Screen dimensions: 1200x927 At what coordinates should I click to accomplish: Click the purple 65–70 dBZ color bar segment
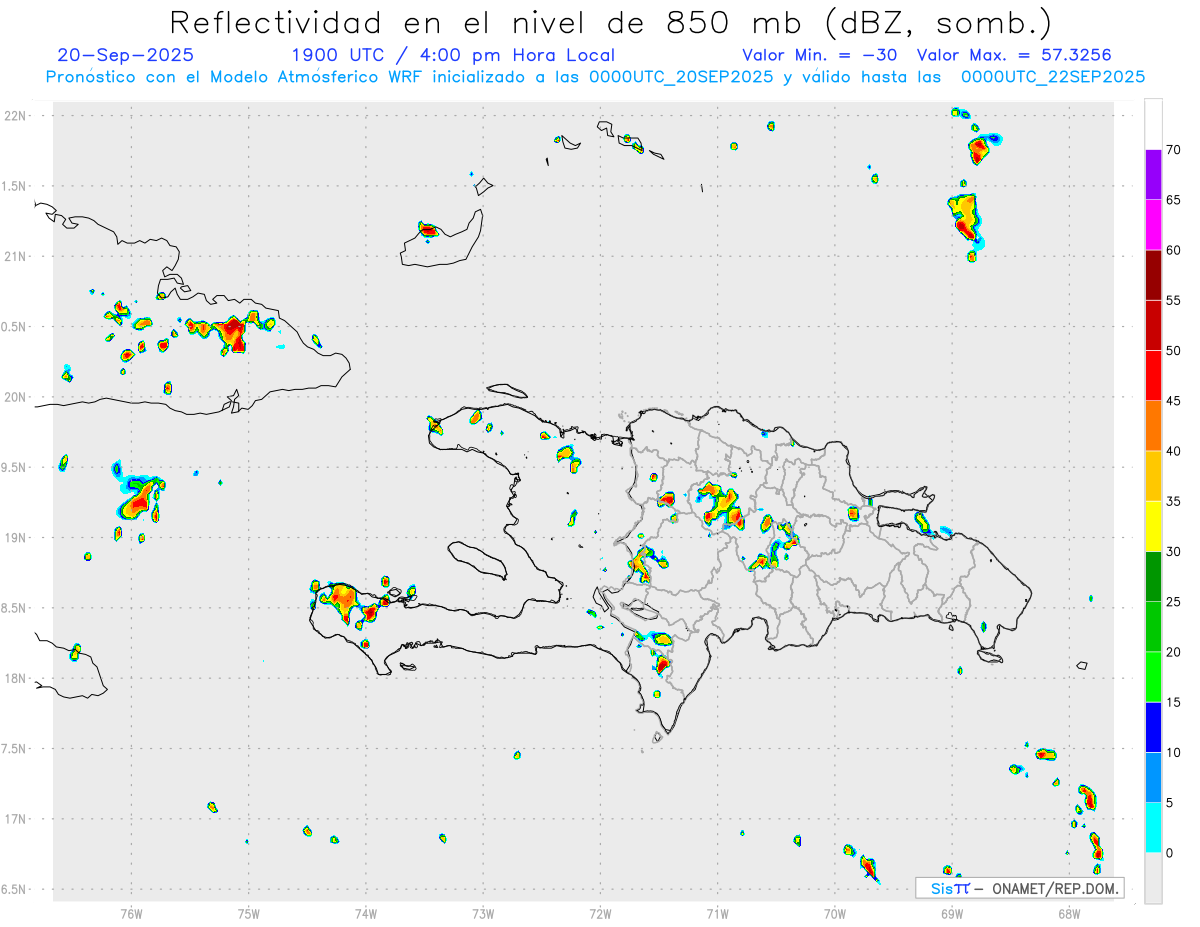point(1153,175)
